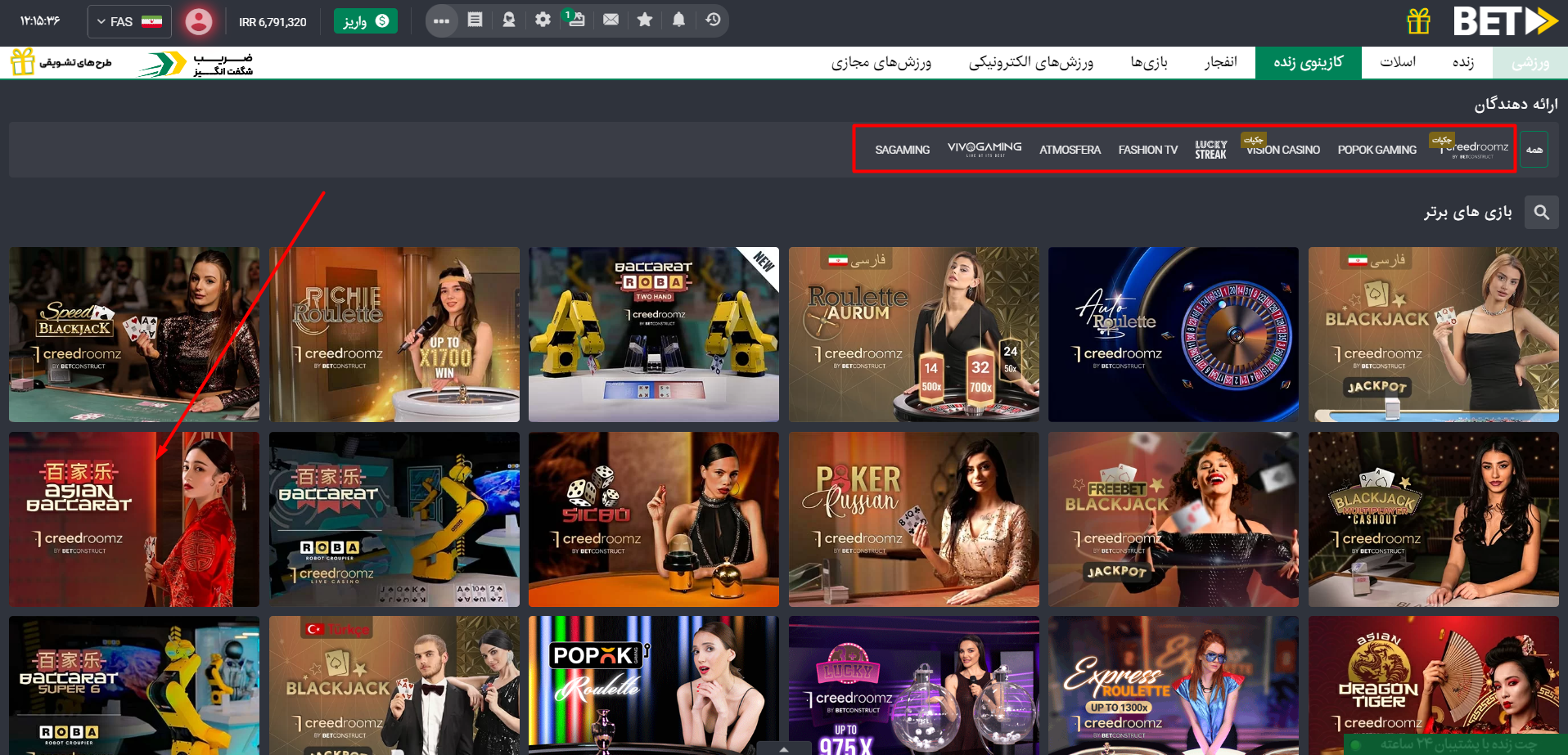Select the همه all providers button
This screenshot has height=755, width=1568.
click(x=1534, y=150)
